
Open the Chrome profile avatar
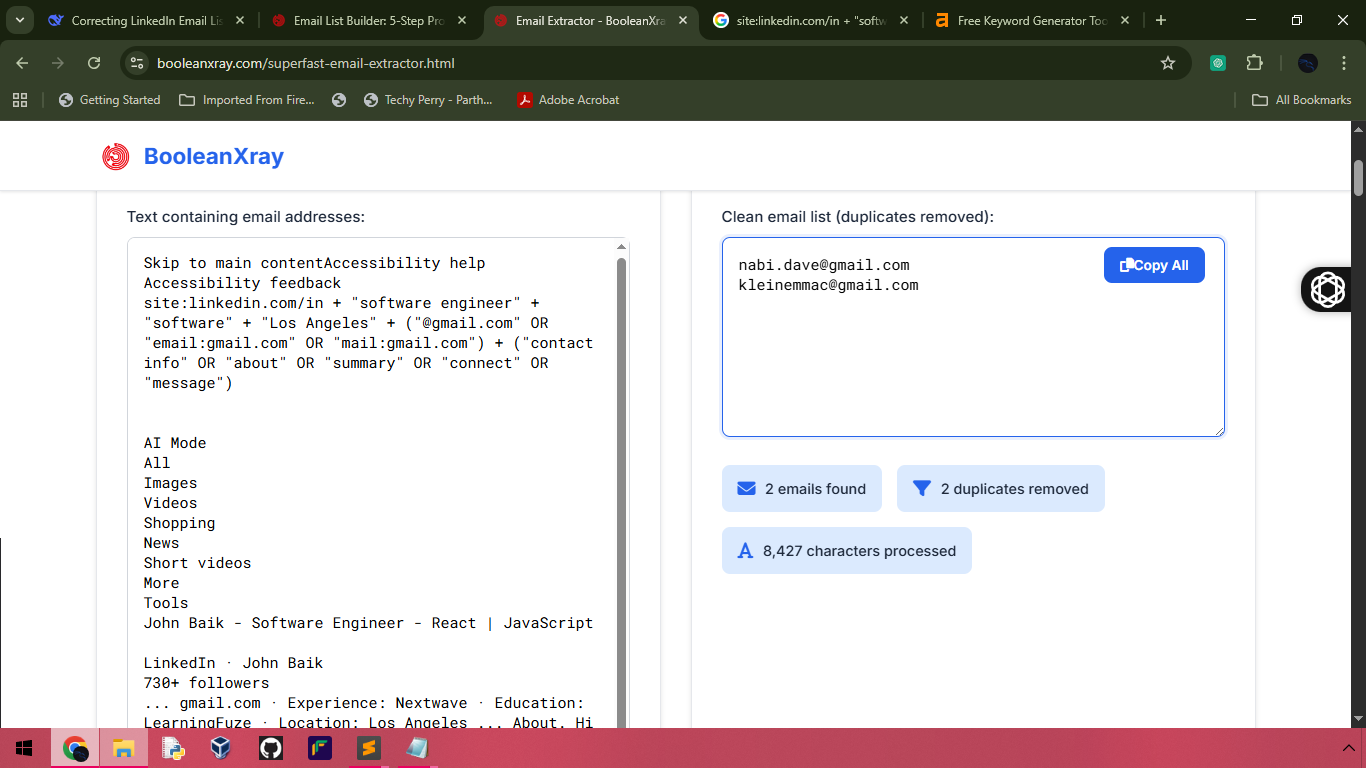coord(1307,63)
